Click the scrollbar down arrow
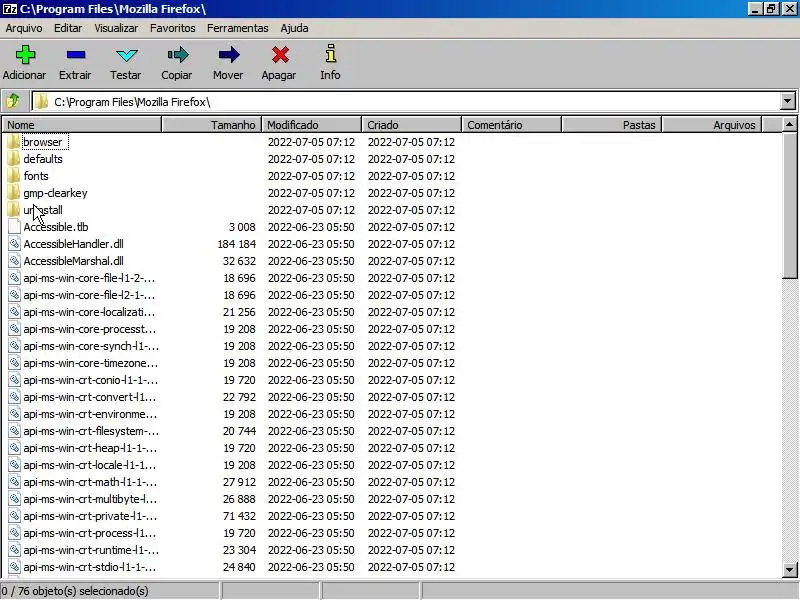 pyautogui.click(x=789, y=569)
